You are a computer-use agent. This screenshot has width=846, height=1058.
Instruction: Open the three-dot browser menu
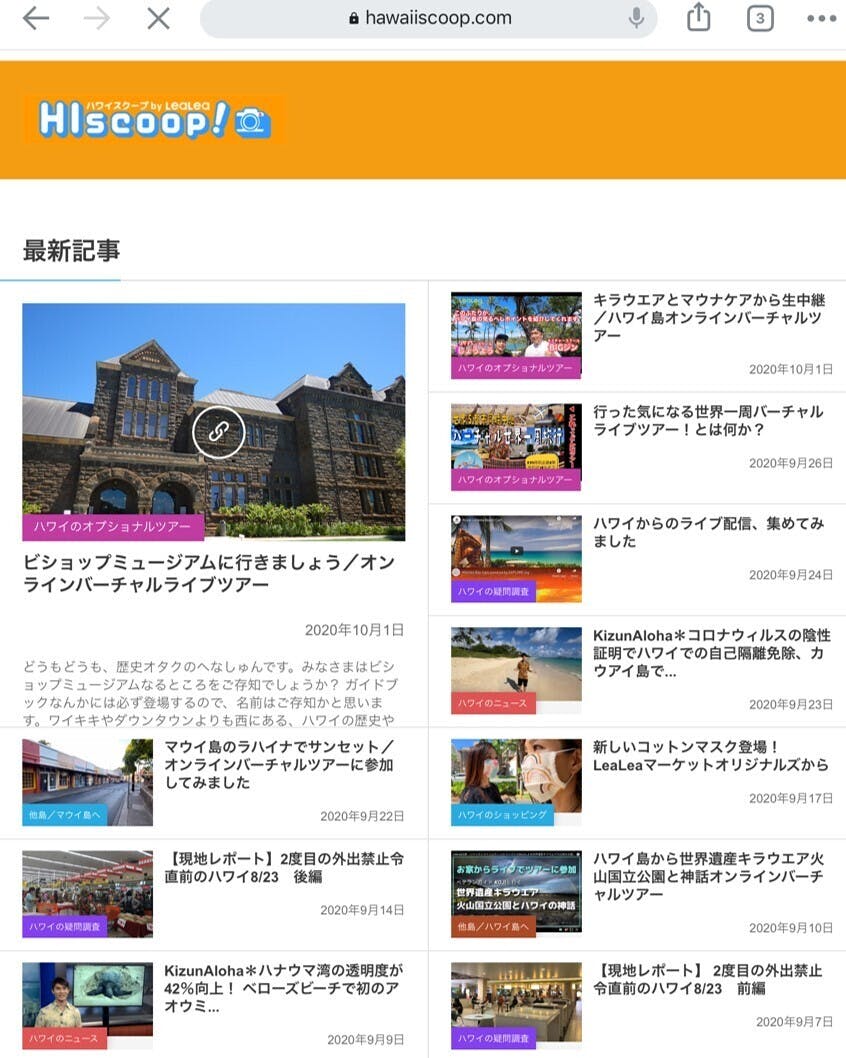tap(821, 18)
